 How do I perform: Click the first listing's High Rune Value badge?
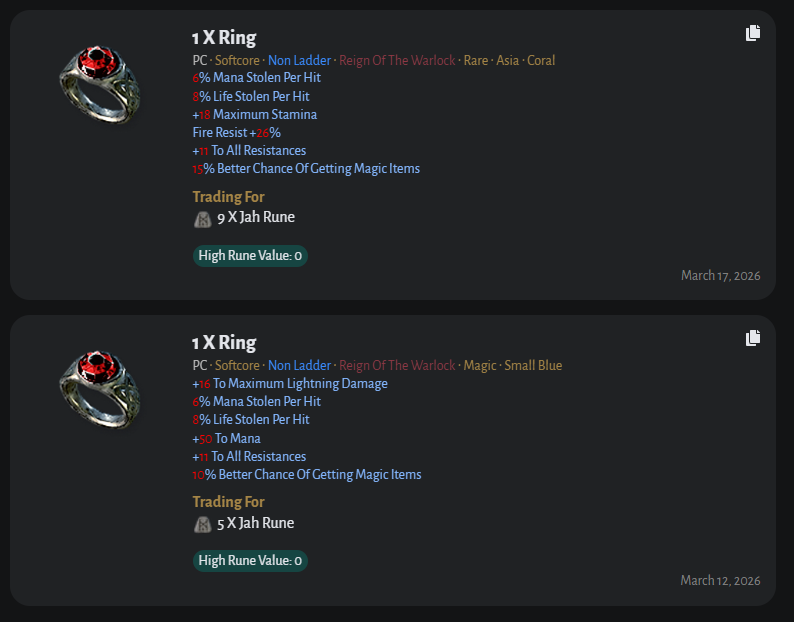pos(250,256)
